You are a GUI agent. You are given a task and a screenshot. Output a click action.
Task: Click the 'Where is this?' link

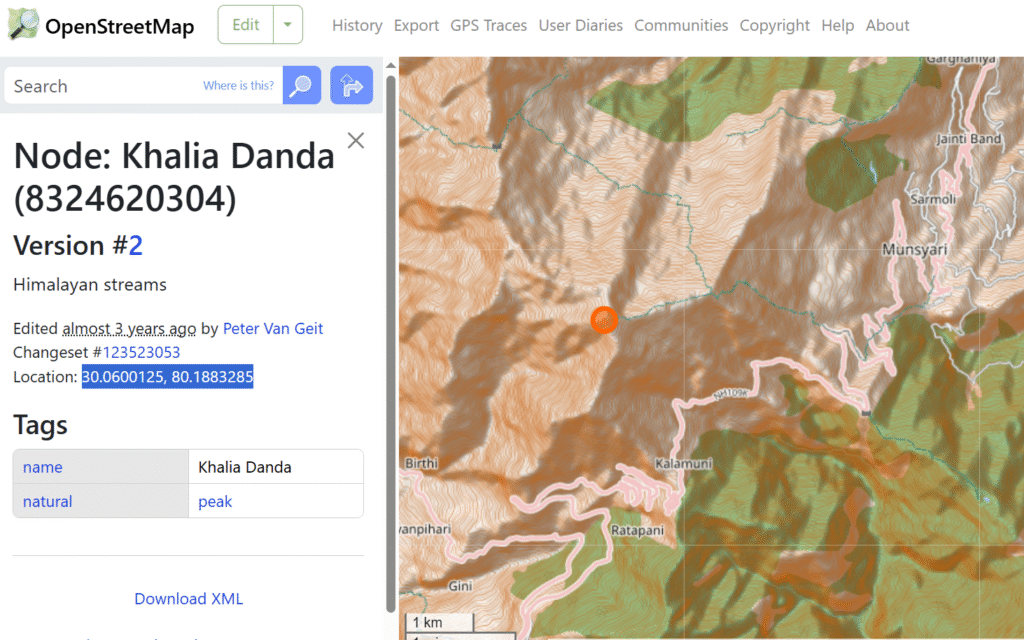tap(238, 86)
